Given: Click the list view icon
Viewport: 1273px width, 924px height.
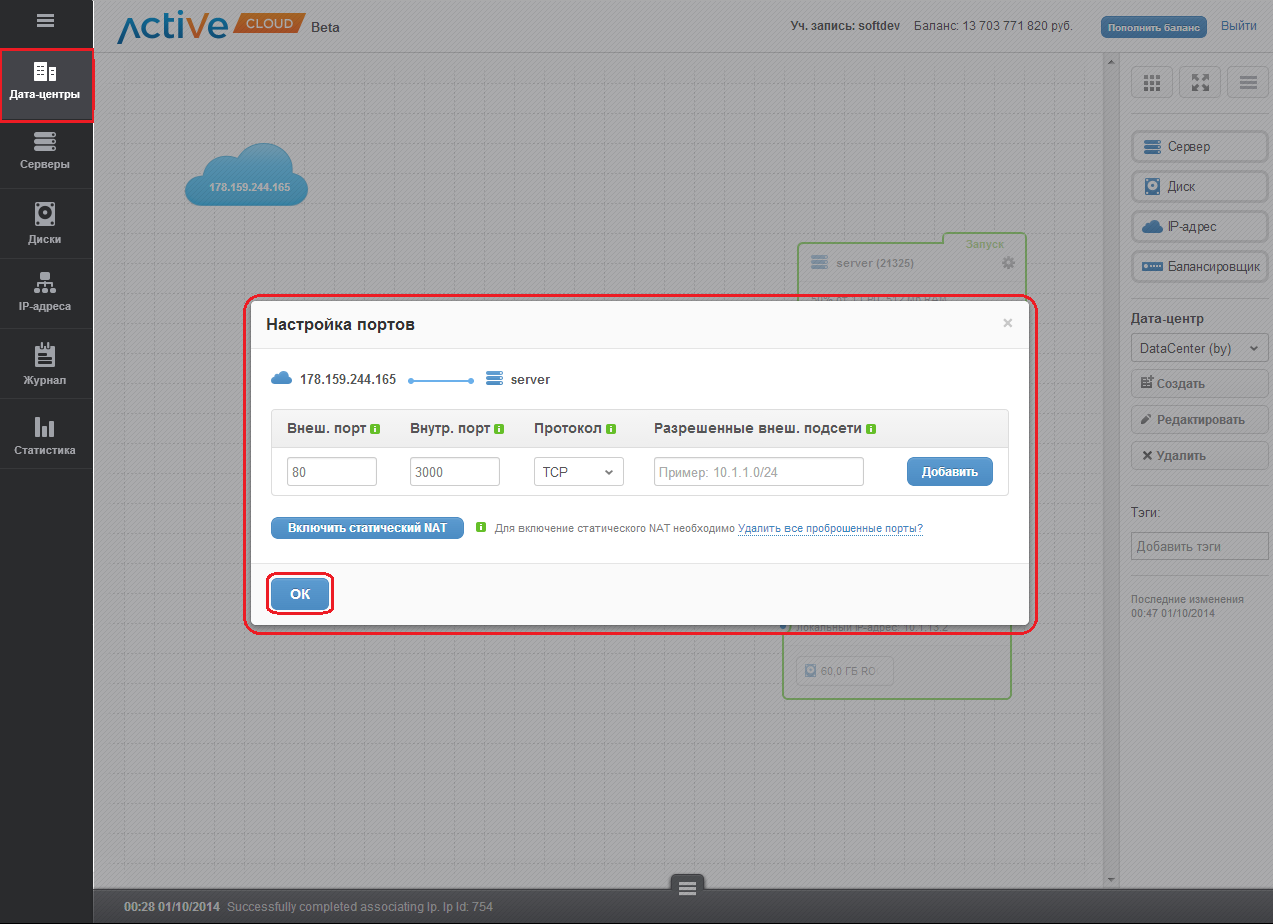Looking at the screenshot, I should tap(1247, 83).
